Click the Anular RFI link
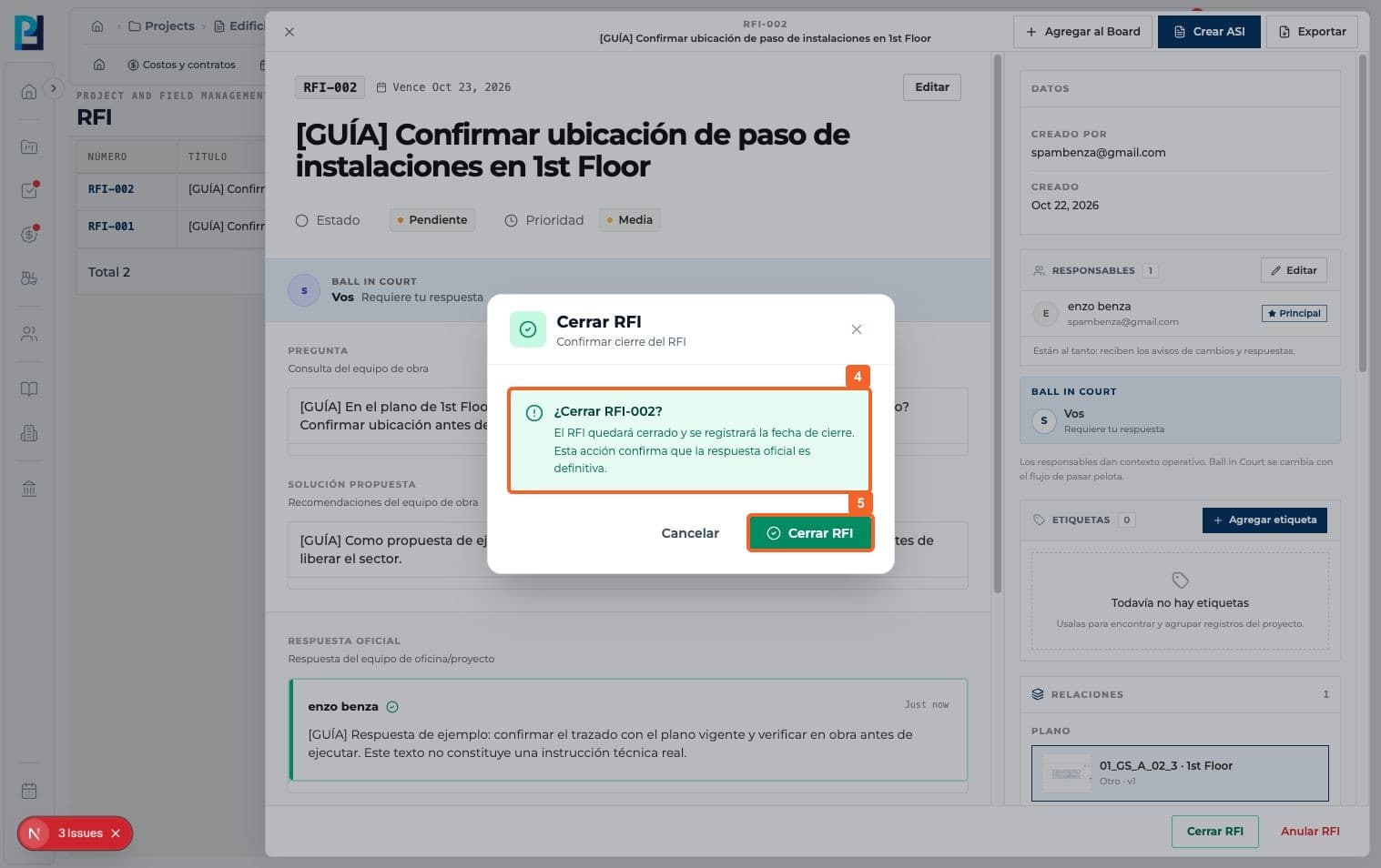The width and height of the screenshot is (1381, 868). coord(1310,832)
